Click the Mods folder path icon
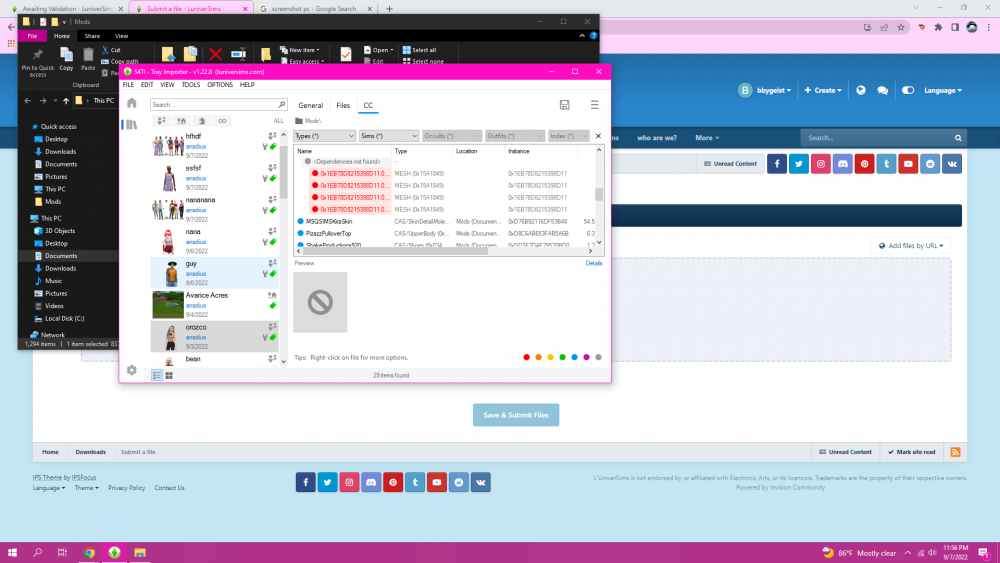The height and width of the screenshot is (563, 1000). [298, 121]
